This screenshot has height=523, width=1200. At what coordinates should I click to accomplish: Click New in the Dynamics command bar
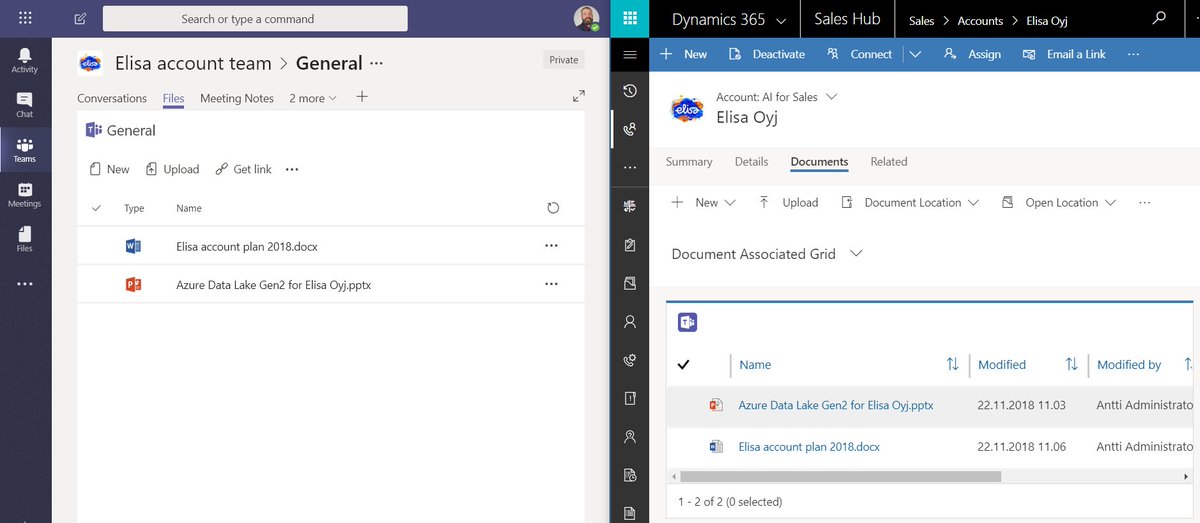coord(683,54)
